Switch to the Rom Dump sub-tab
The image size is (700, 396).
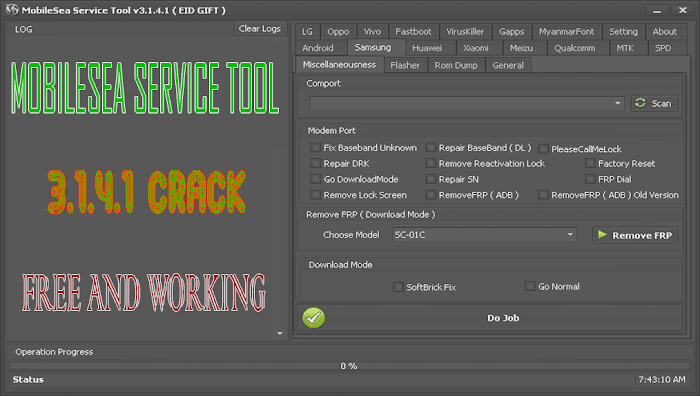pyautogui.click(x=456, y=65)
